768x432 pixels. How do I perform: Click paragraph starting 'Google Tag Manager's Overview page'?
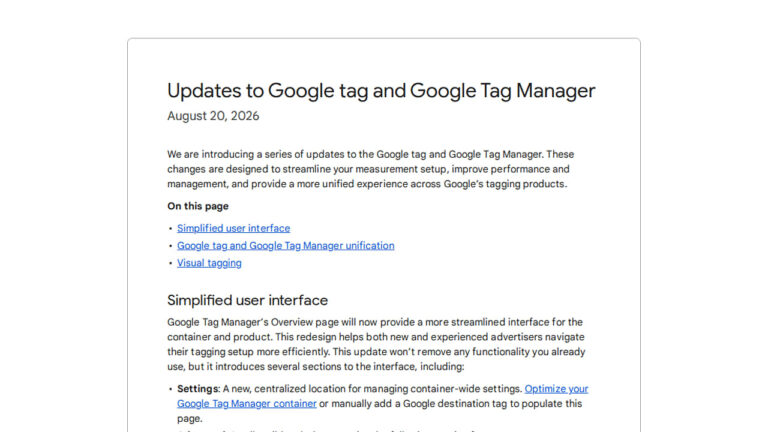(x=376, y=344)
